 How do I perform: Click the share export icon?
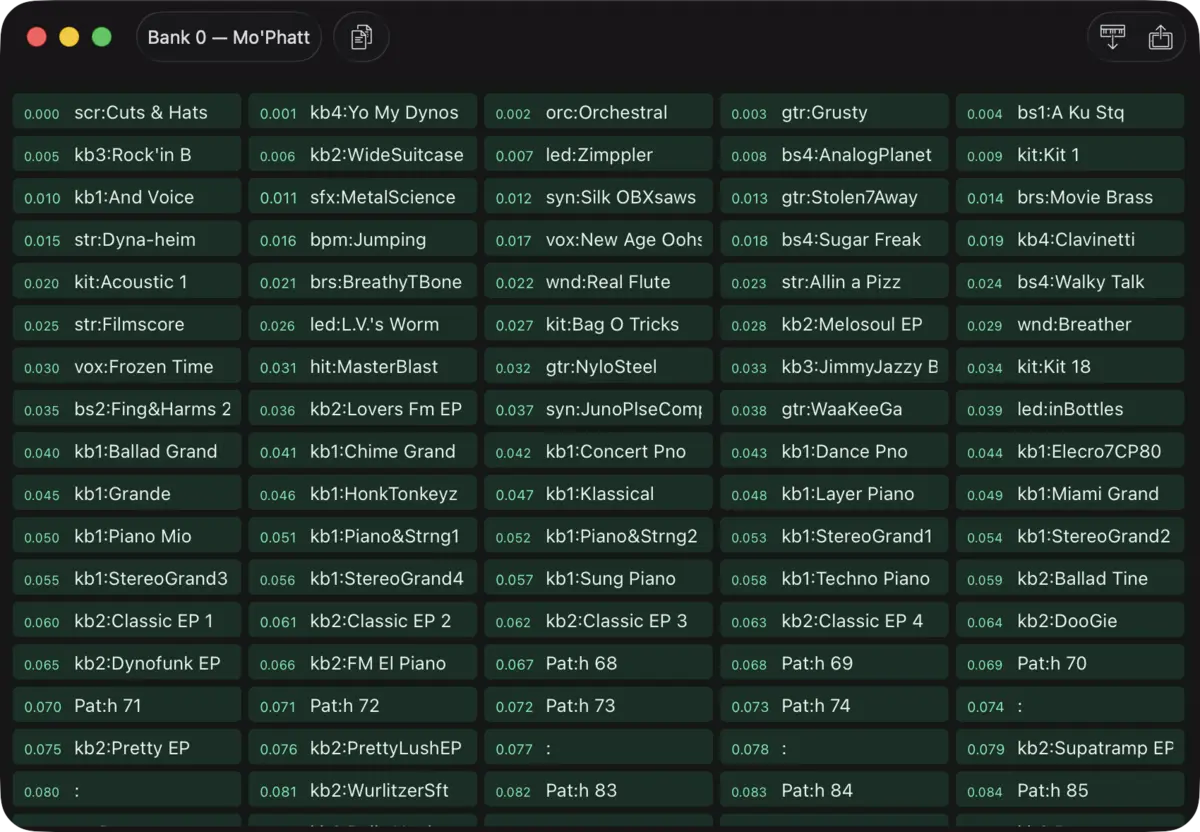1160,38
